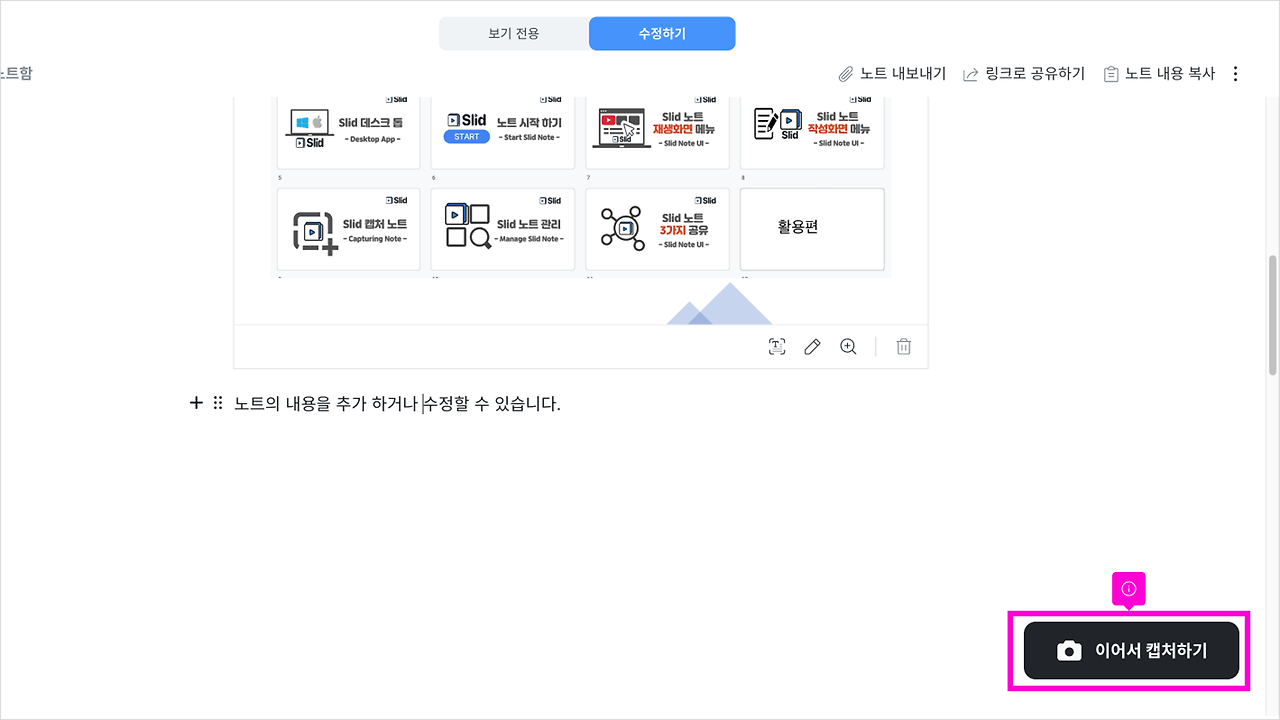The height and width of the screenshot is (720, 1280).
Task: Export the note with 노트 내보내기
Action: point(904,72)
